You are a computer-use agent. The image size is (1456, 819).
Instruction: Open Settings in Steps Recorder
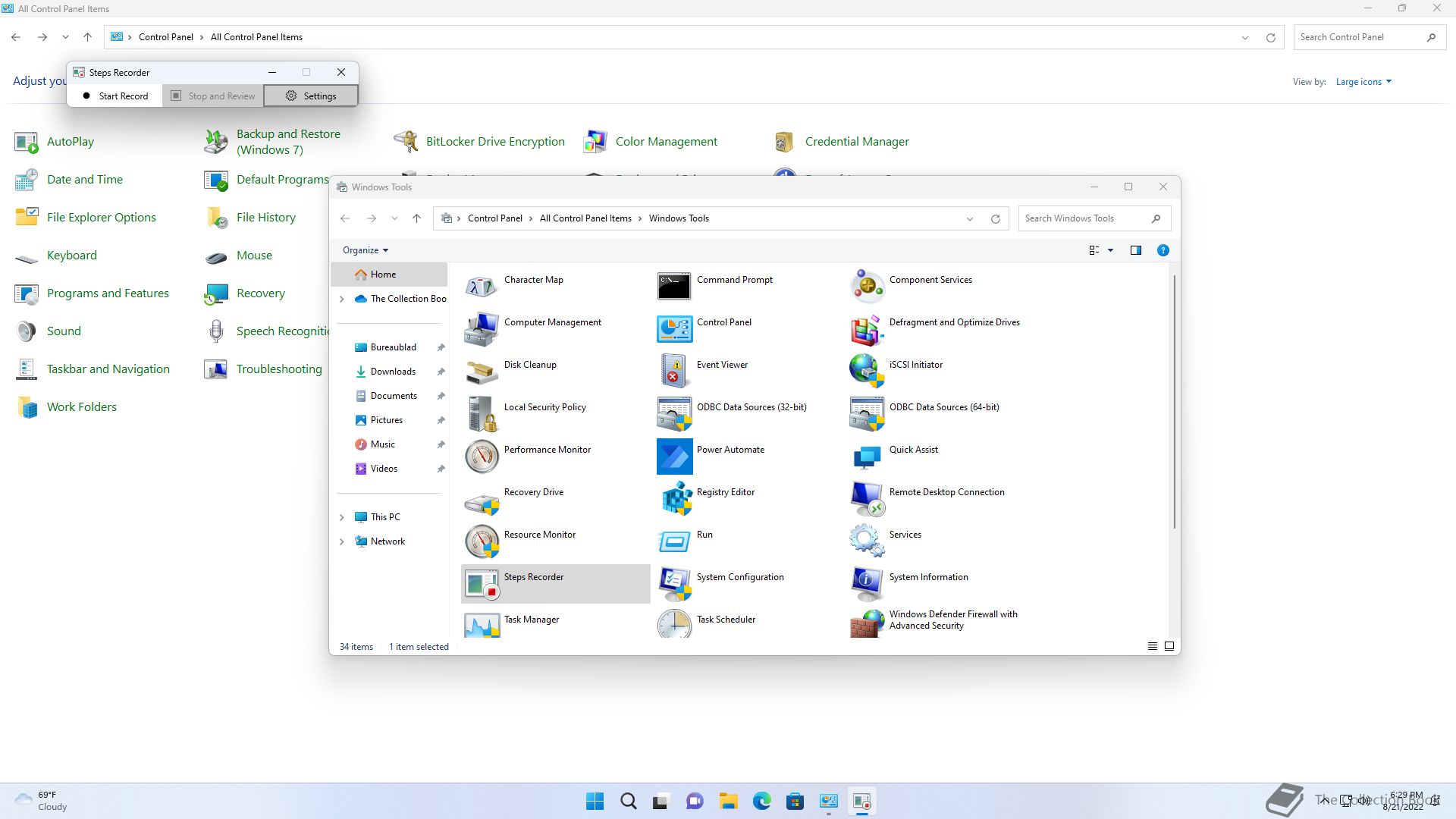311,96
